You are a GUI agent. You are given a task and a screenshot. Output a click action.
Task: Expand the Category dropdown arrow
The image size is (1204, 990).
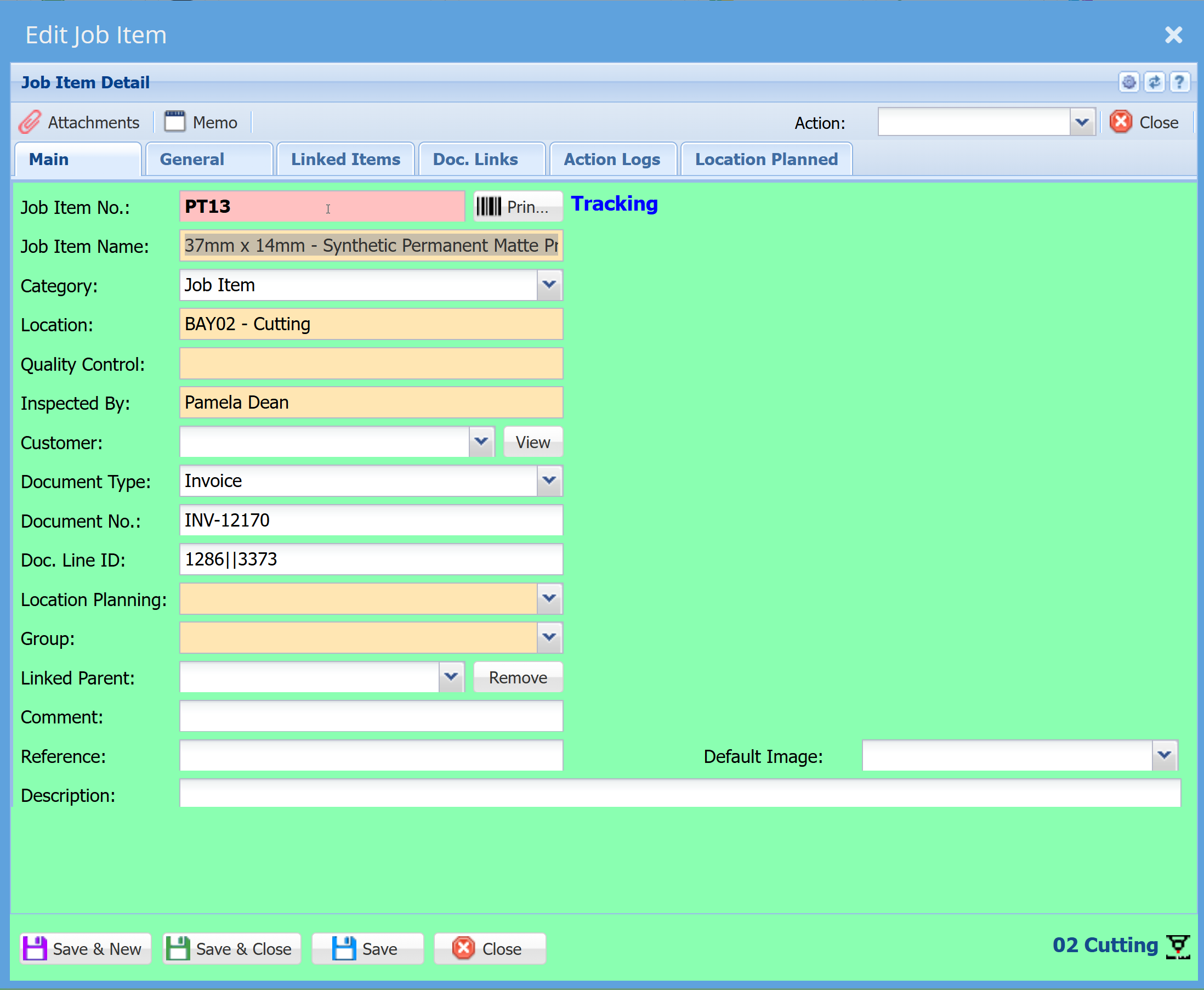[549, 285]
